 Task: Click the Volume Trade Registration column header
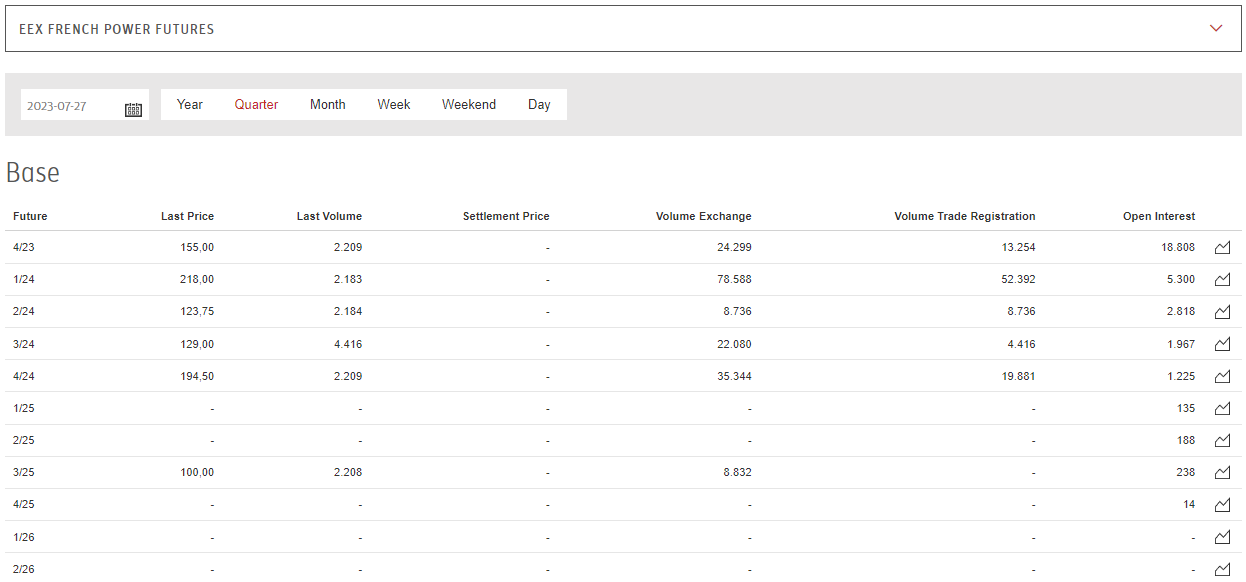point(965,216)
